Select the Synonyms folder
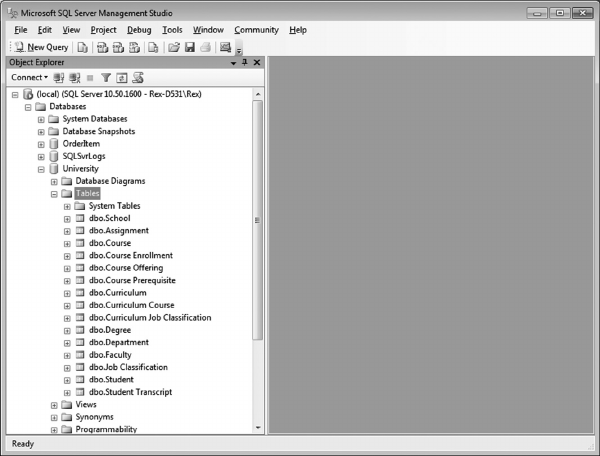The height and width of the screenshot is (456, 600). 95,417
